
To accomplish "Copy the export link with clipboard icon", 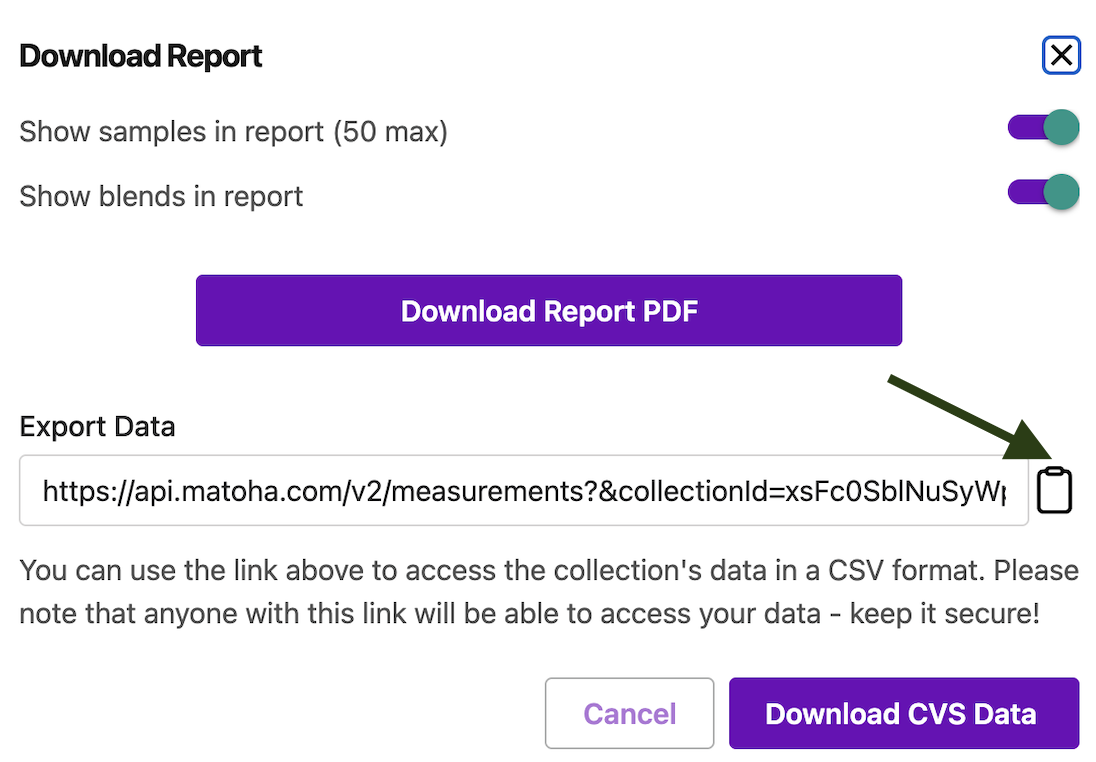I will (x=1054, y=490).
